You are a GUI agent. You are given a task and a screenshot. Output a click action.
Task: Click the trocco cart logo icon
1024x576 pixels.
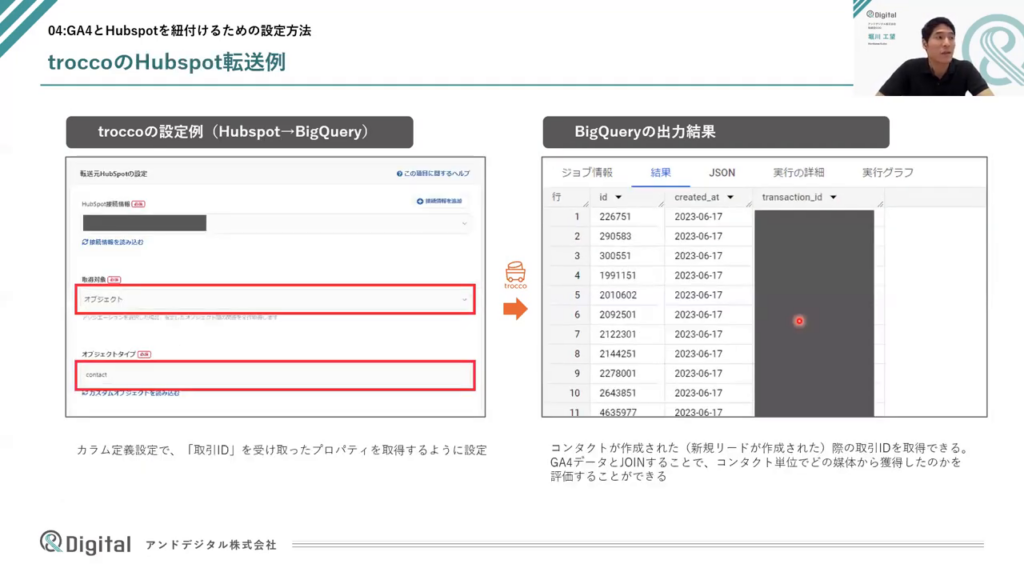[x=514, y=271]
